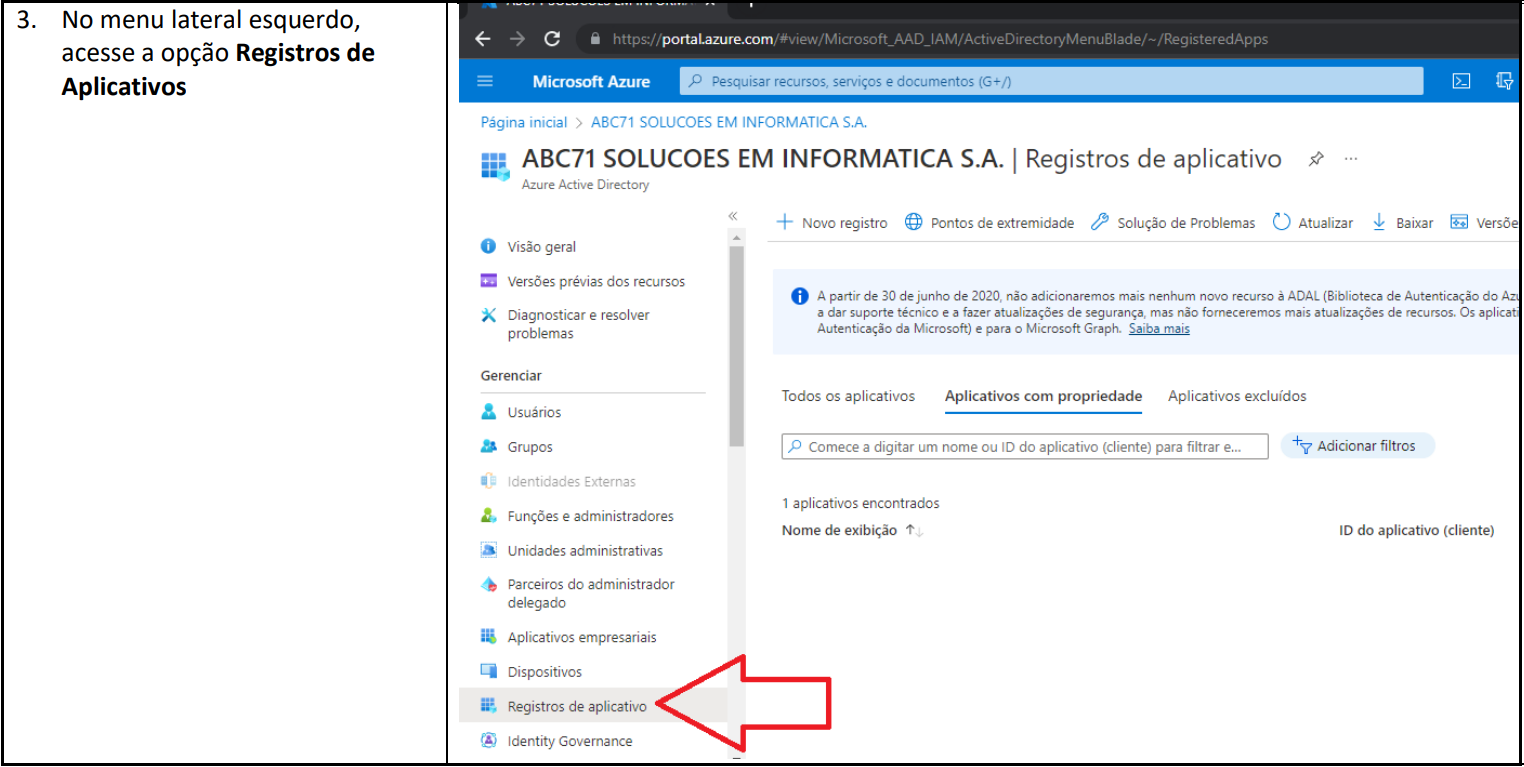Collapse the left menu with double chevron

tap(733, 216)
